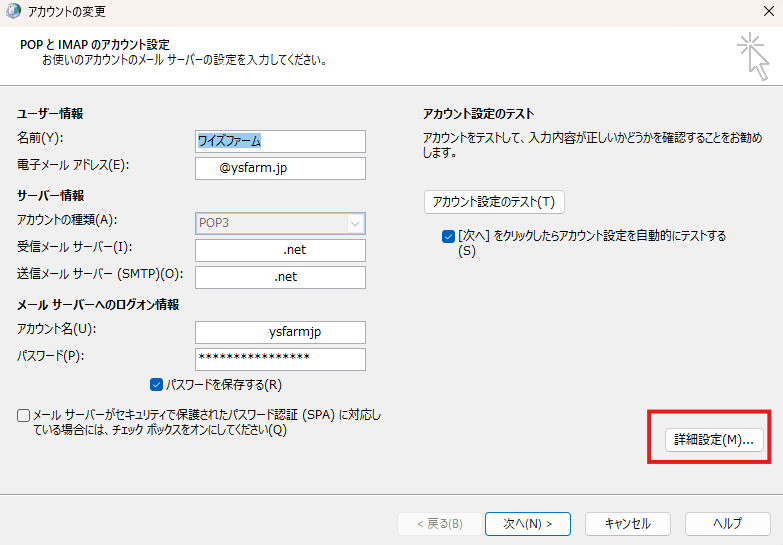Image resolution: width=783 pixels, height=545 pixels.
Task: Focus the パスワード input field
Action: click(x=281, y=359)
